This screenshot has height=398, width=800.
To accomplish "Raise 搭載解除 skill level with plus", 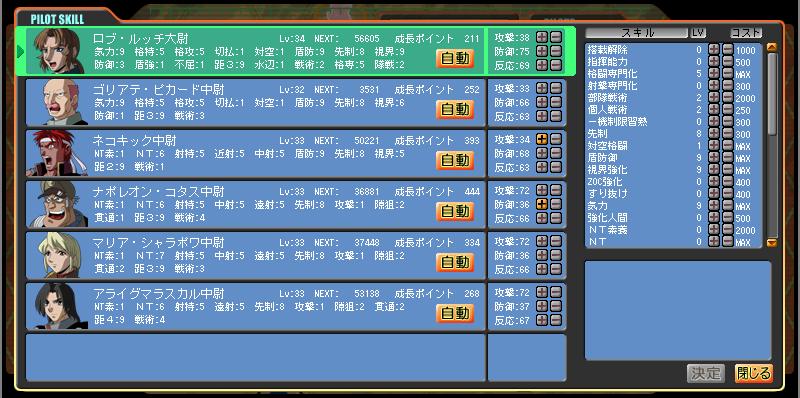I will pyautogui.click(x=714, y=49).
